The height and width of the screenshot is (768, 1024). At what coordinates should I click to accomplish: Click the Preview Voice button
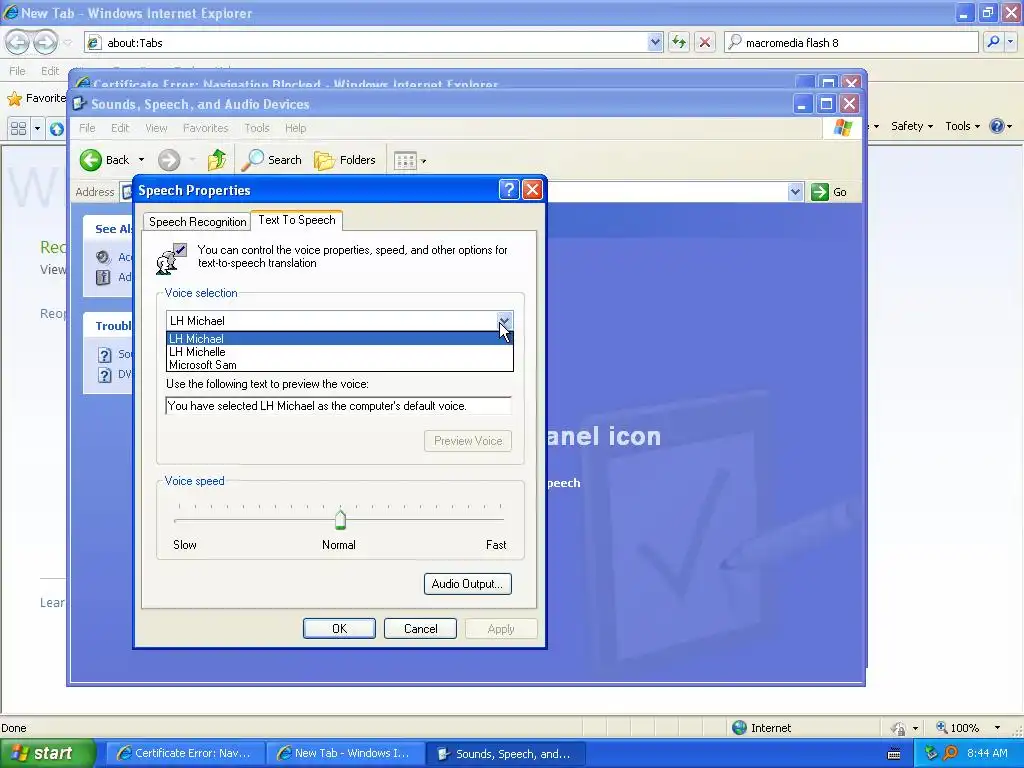(468, 441)
